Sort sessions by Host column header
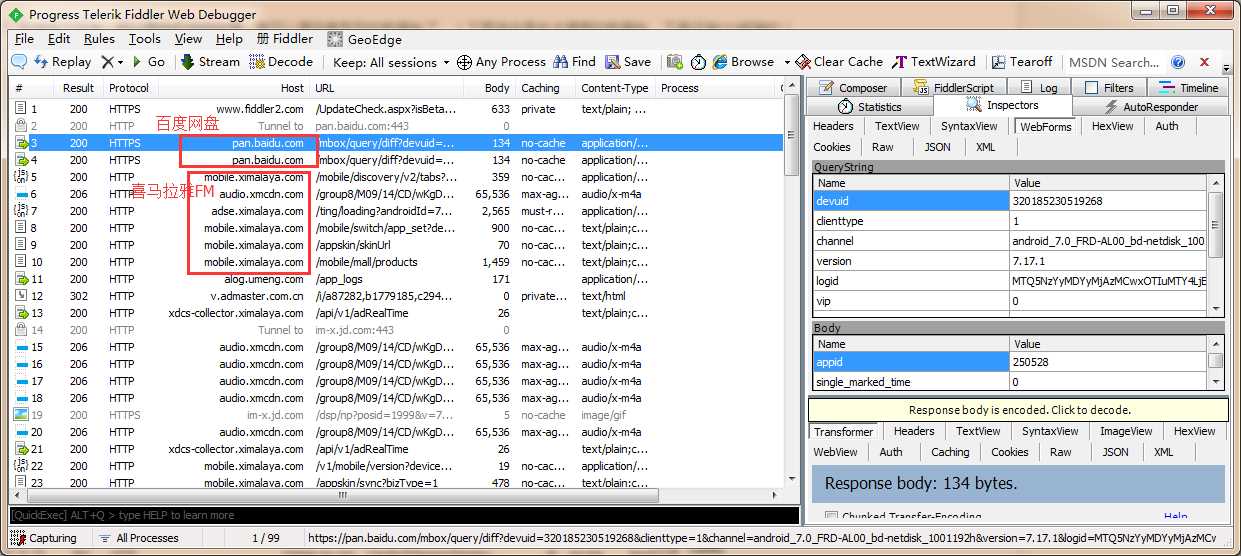 click(x=234, y=88)
